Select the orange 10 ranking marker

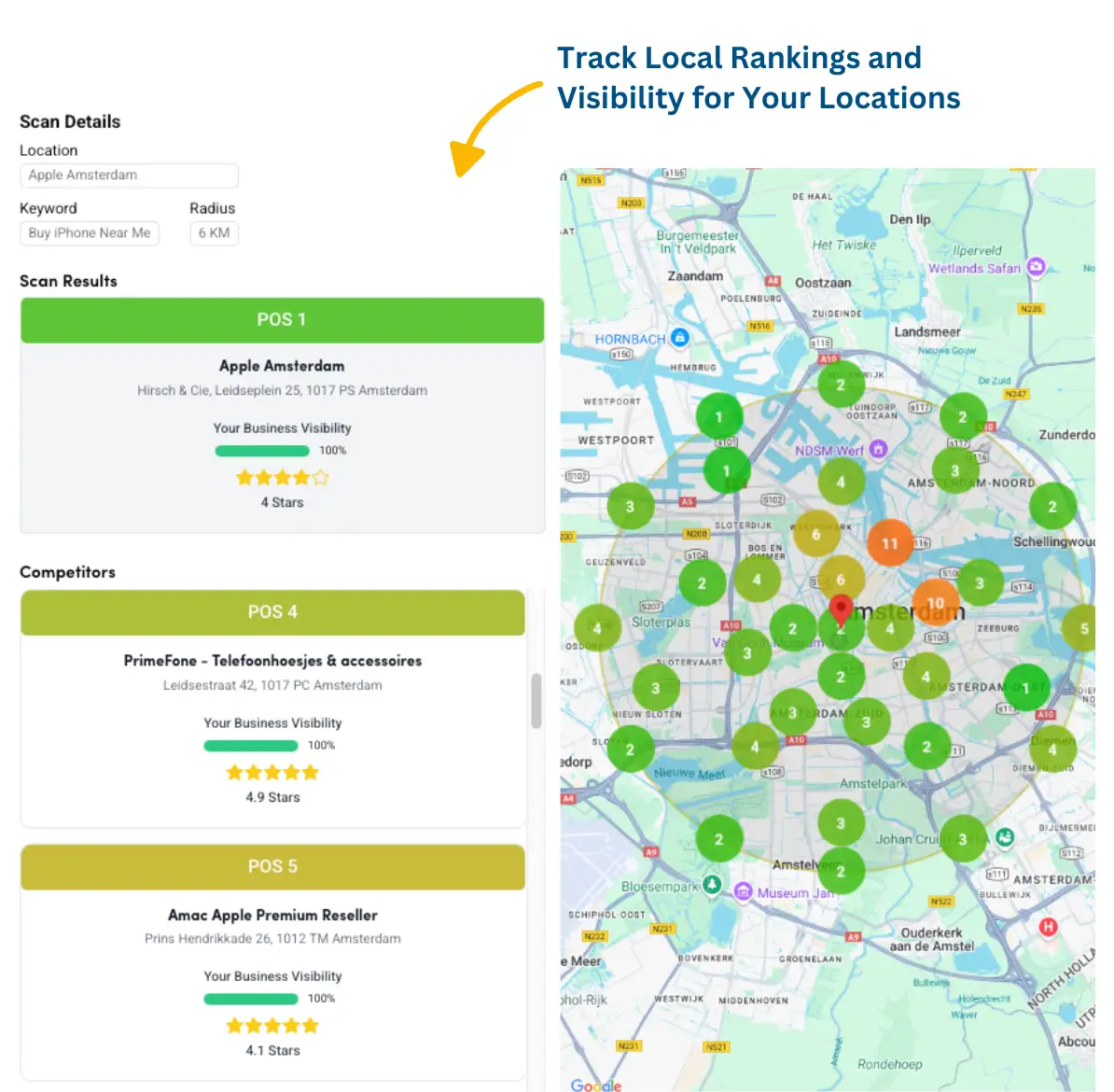pos(935,603)
